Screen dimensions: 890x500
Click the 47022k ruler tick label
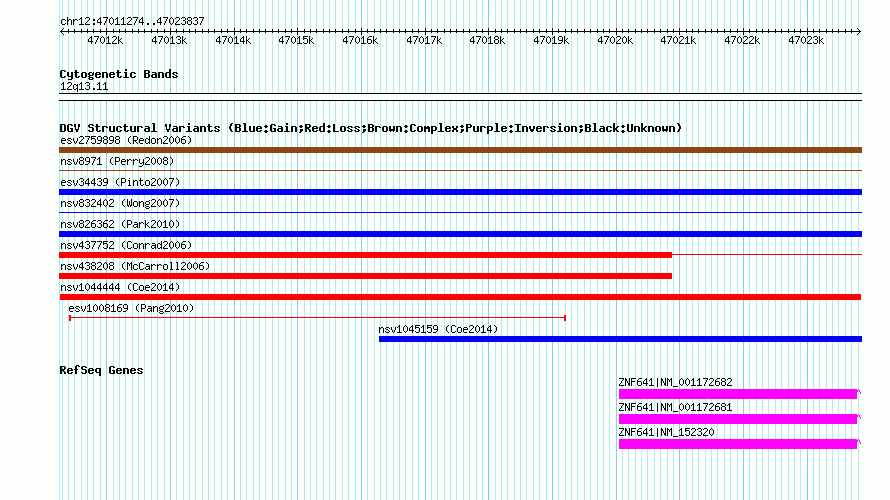[x=742, y=40]
